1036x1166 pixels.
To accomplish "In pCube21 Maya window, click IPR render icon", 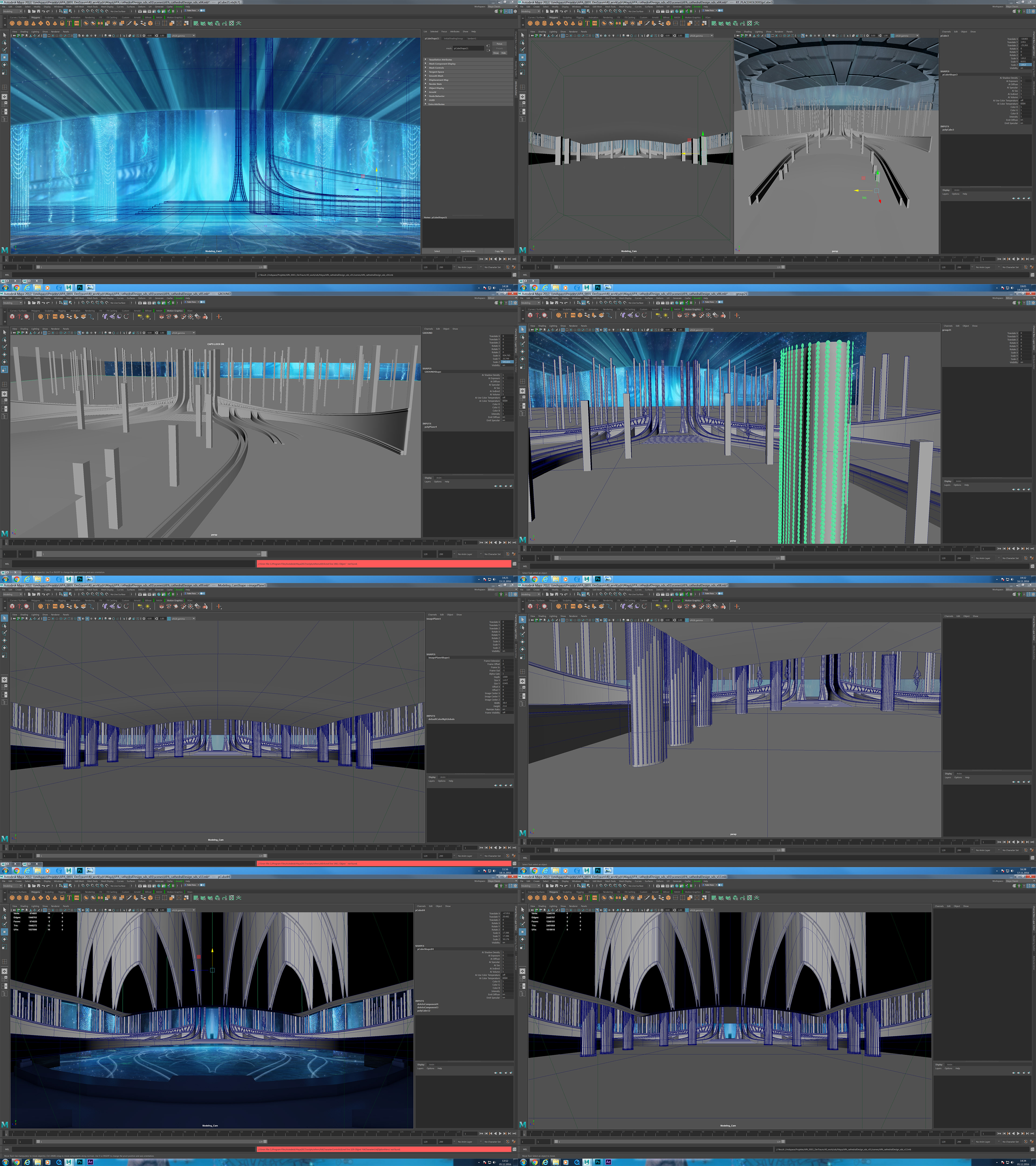I will (x=149, y=11).
